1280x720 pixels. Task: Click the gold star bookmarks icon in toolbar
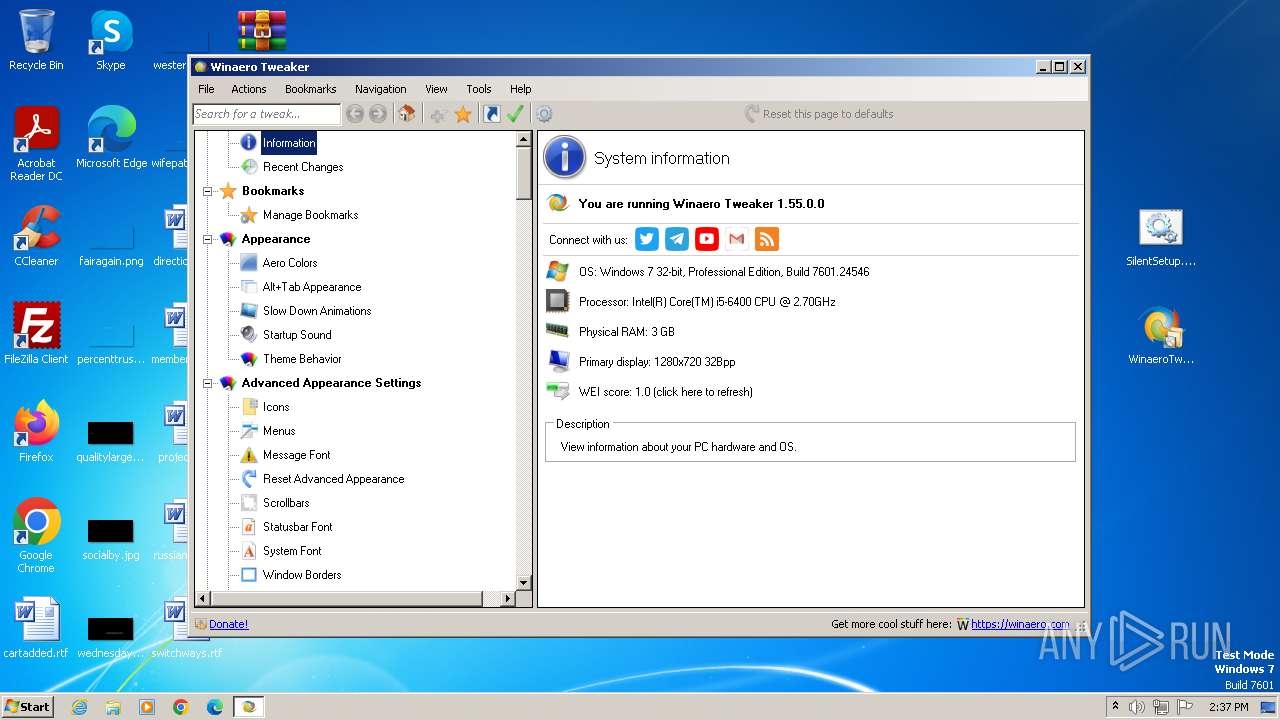[463, 114]
